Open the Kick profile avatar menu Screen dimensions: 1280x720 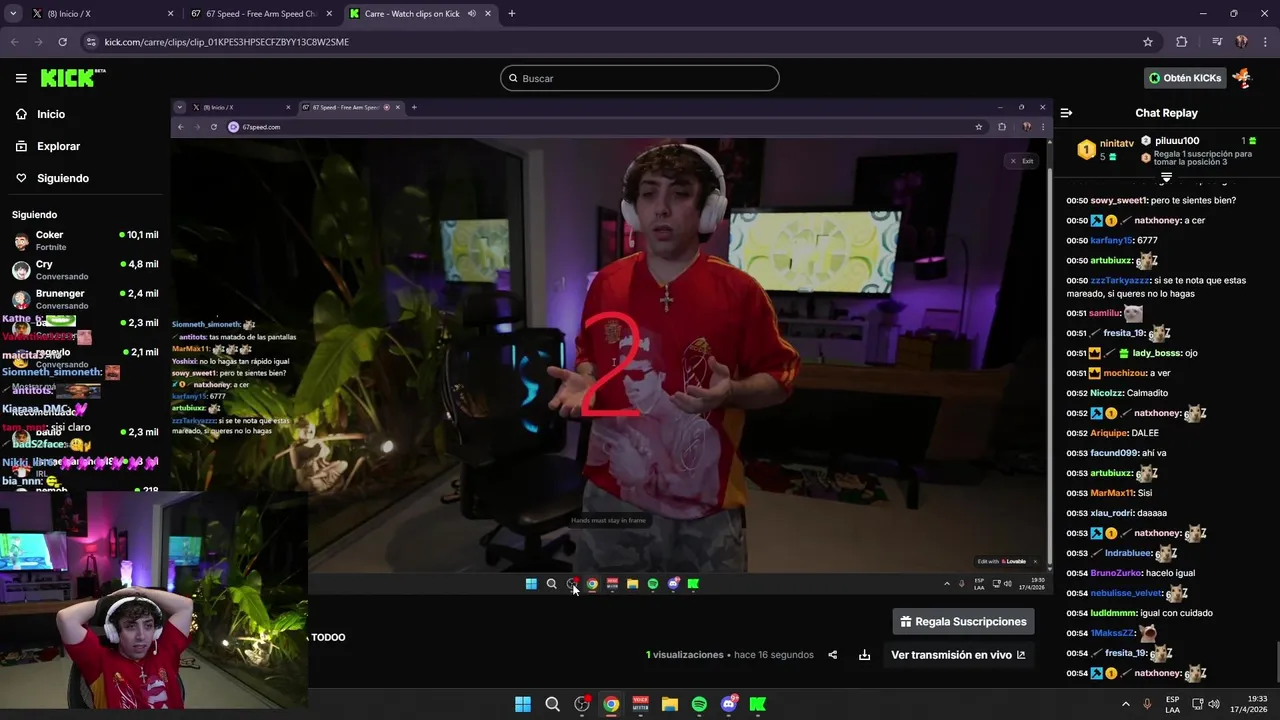1242,78
